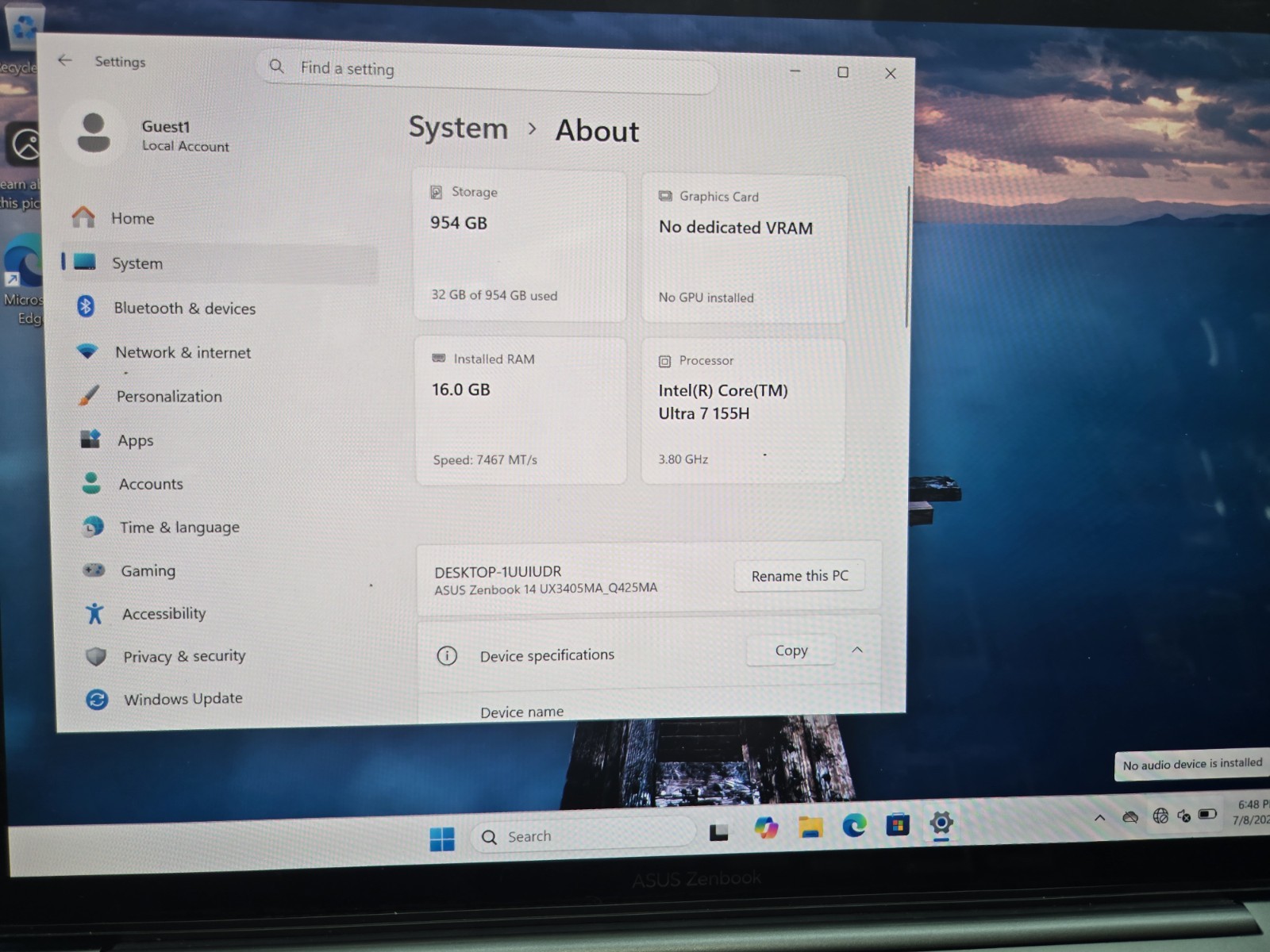Open the Graphics Card info card
The image size is (1270, 952).
(x=744, y=248)
